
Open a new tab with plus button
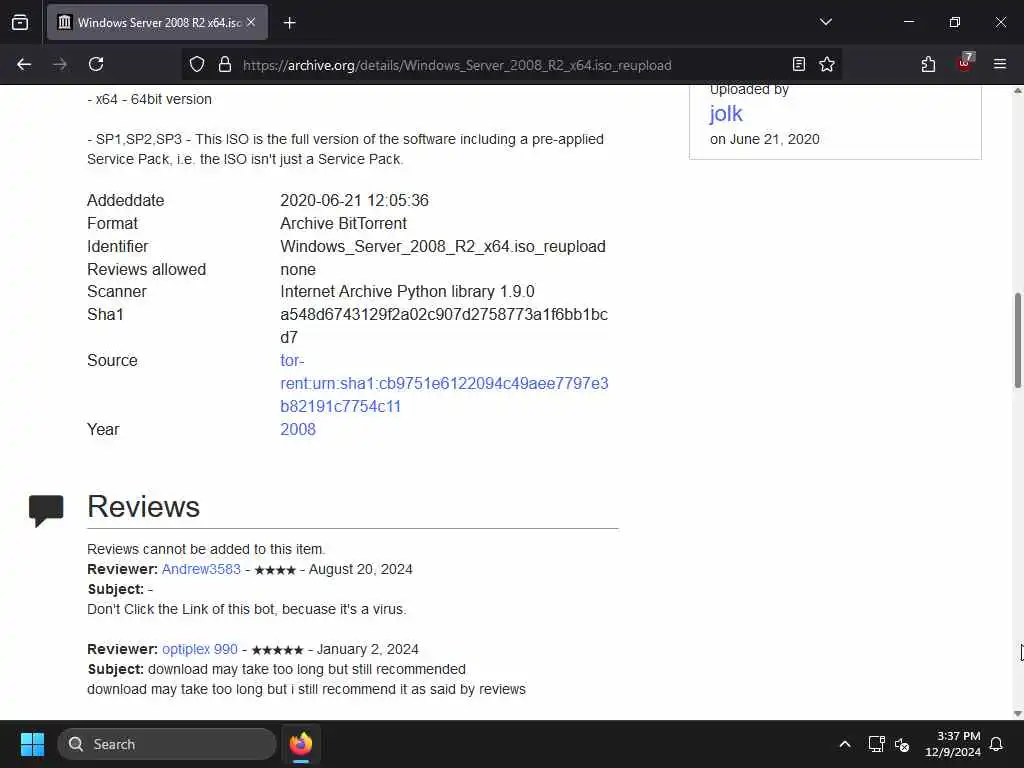(x=290, y=23)
